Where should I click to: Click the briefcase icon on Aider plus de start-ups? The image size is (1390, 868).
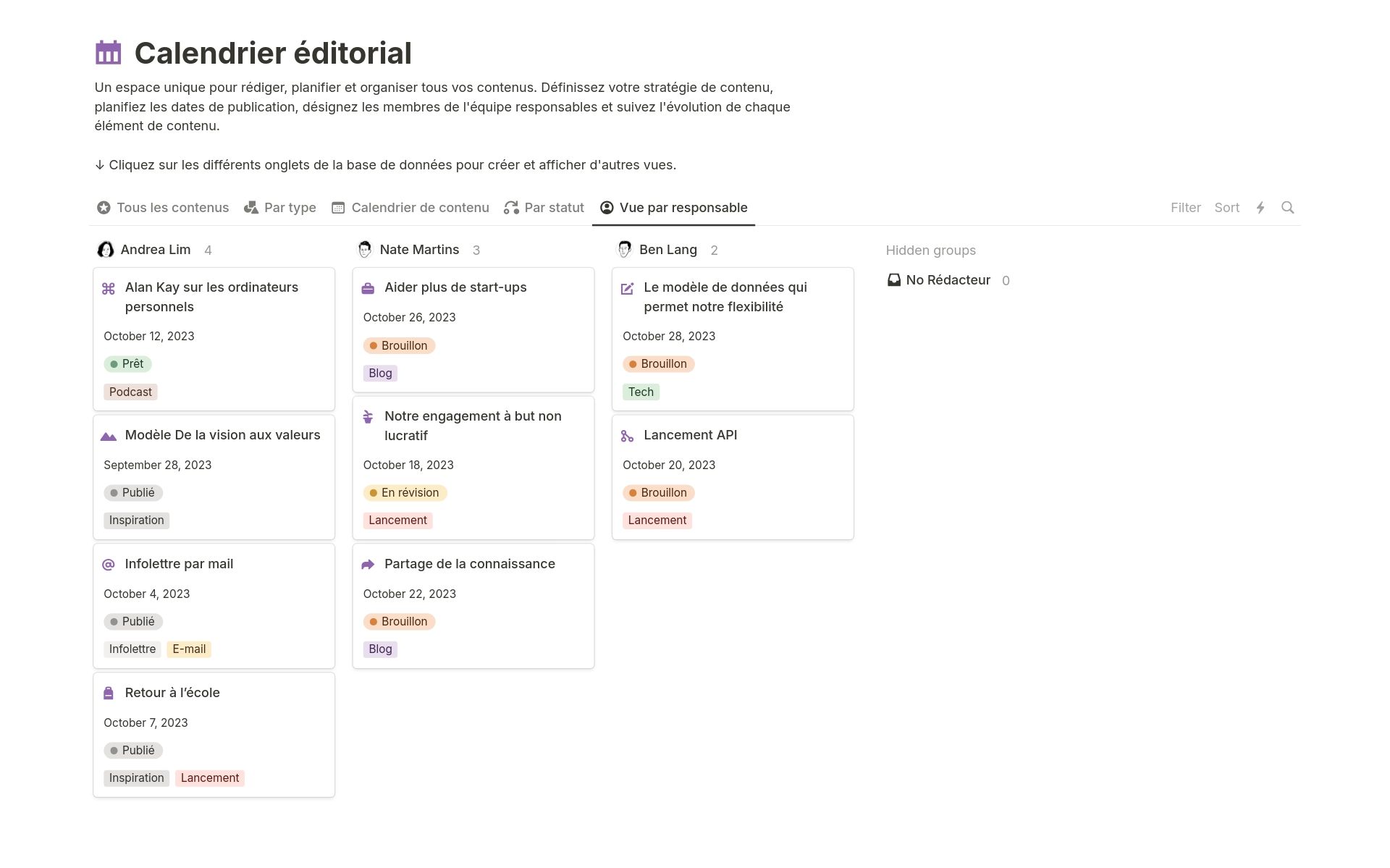point(368,288)
